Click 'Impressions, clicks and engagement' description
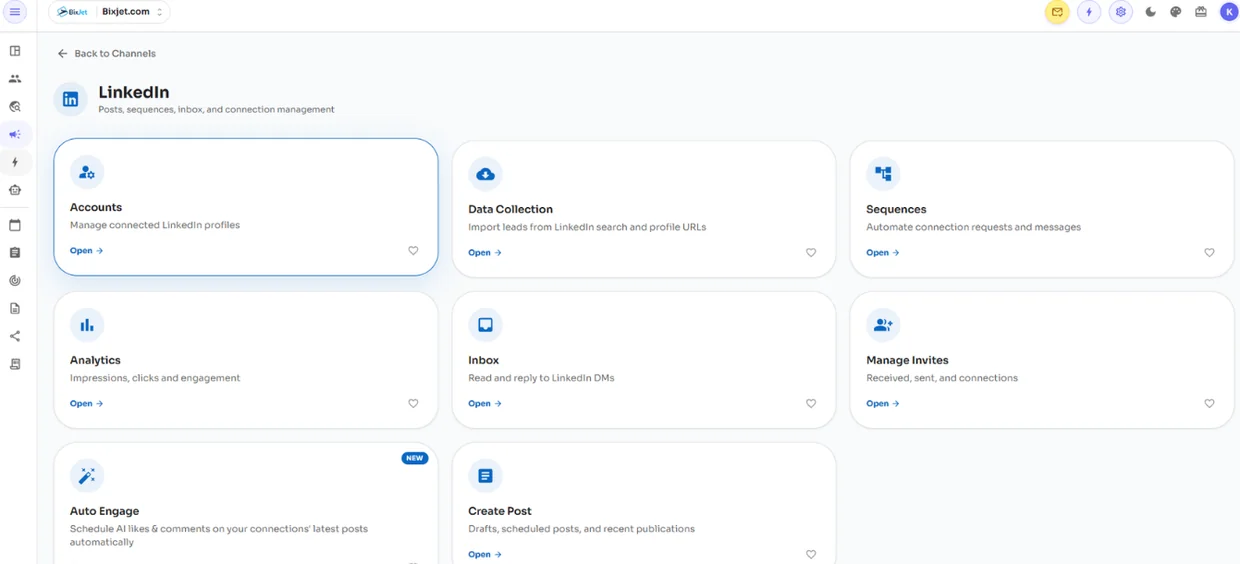The image size is (1240, 564). 155,378
